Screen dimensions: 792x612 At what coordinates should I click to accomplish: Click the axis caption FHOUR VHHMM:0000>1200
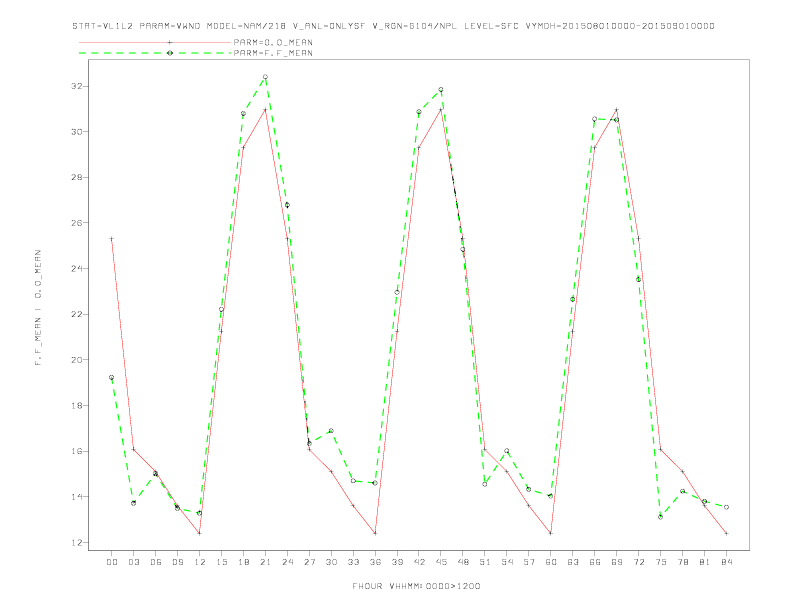416,586
